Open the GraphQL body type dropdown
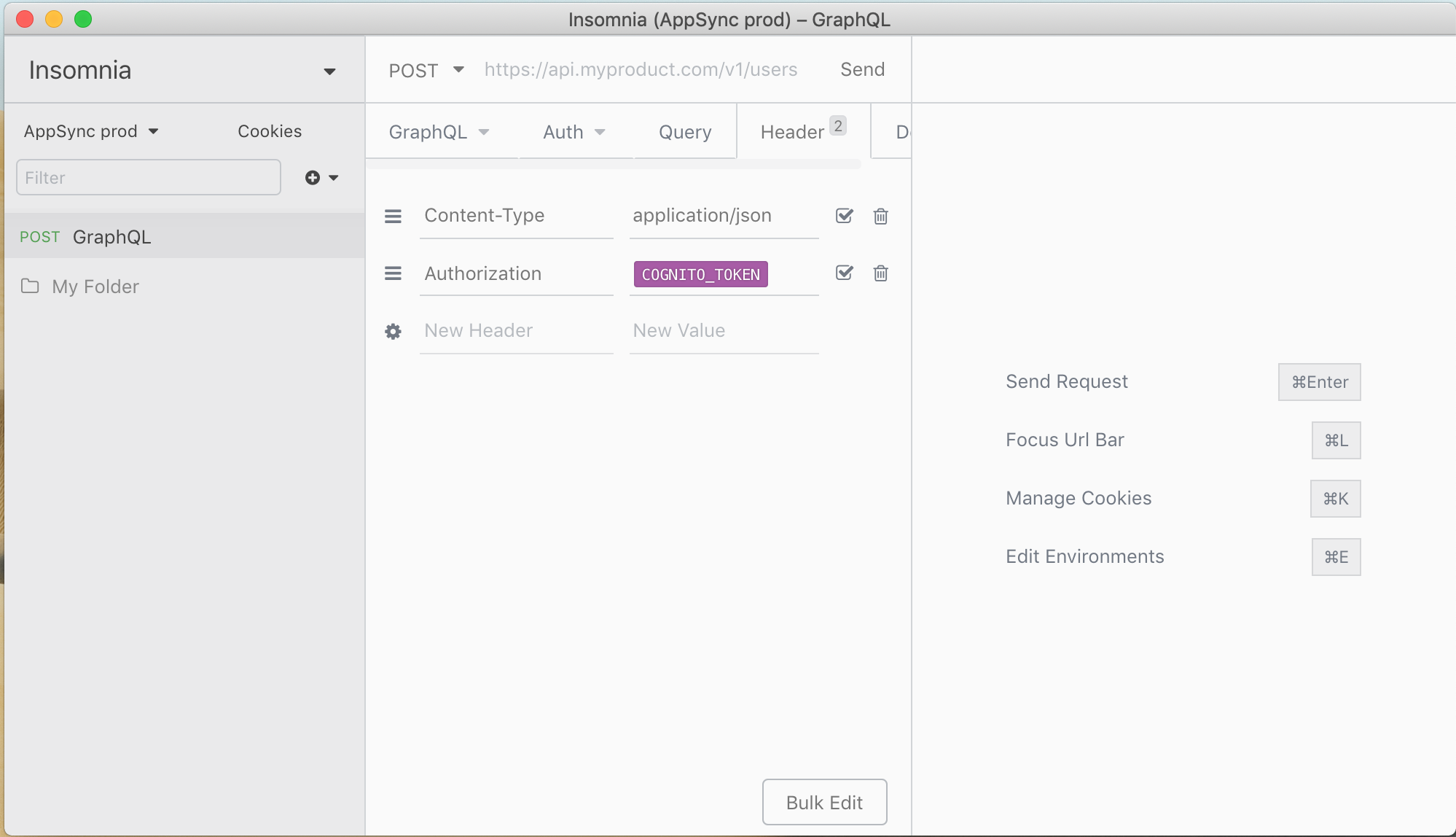The width and height of the screenshot is (1456, 837). click(x=439, y=132)
